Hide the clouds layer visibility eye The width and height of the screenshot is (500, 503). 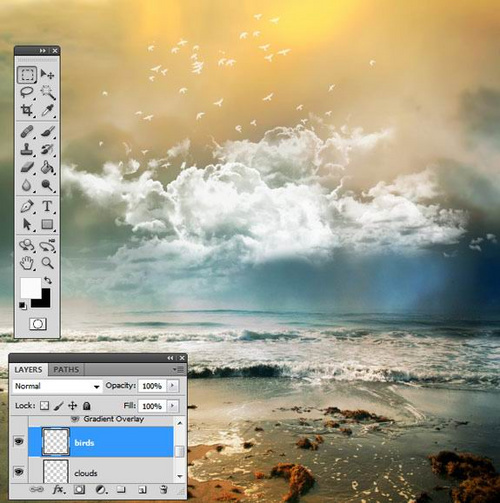click(x=19, y=471)
